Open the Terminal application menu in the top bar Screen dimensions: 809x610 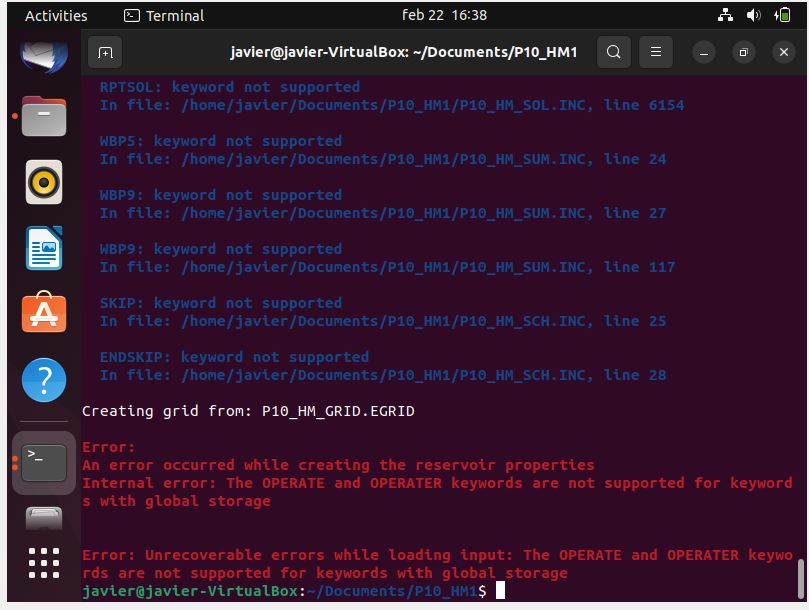point(165,16)
